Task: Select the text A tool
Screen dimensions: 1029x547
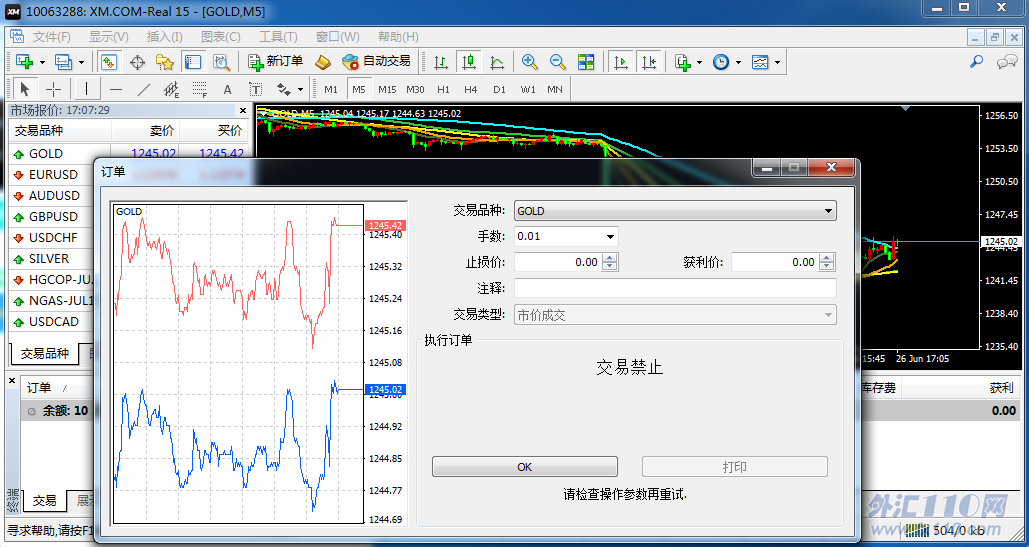Action: coord(228,89)
